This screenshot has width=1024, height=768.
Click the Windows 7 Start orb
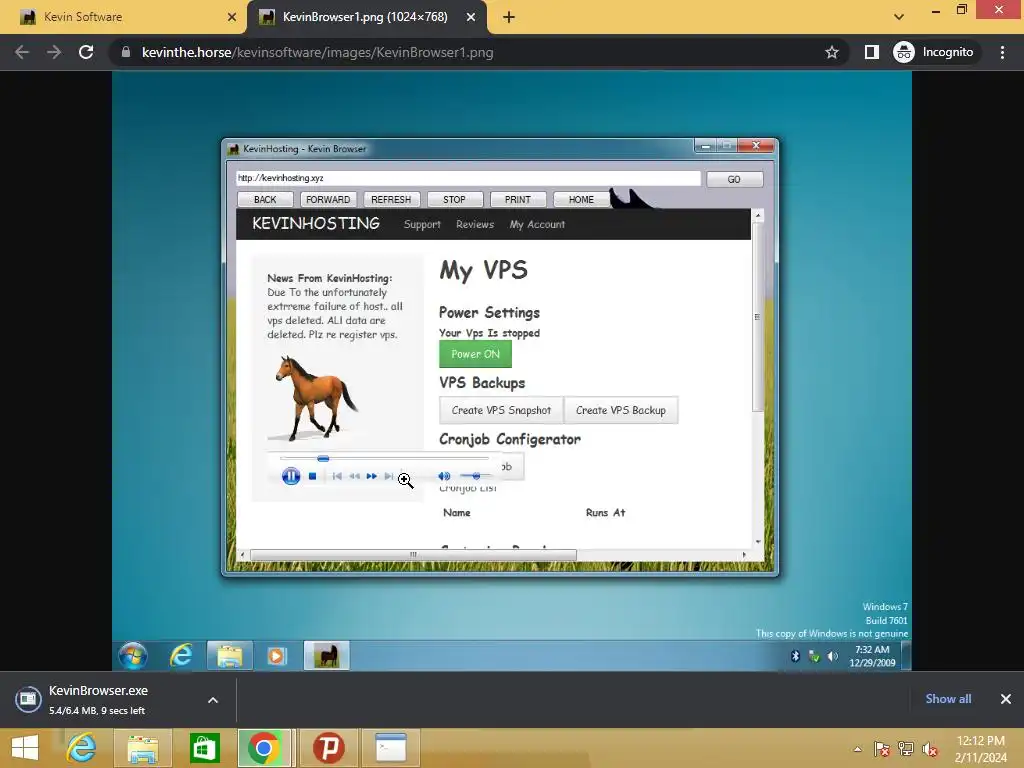pos(133,656)
